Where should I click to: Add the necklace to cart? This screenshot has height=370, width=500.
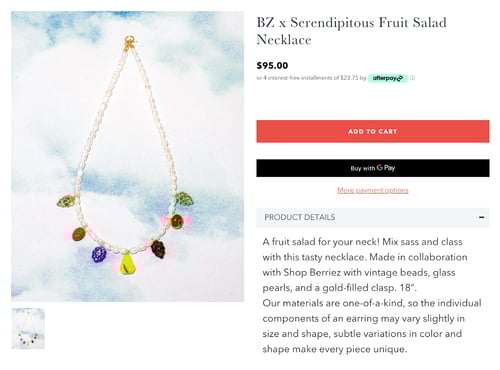[x=373, y=131]
